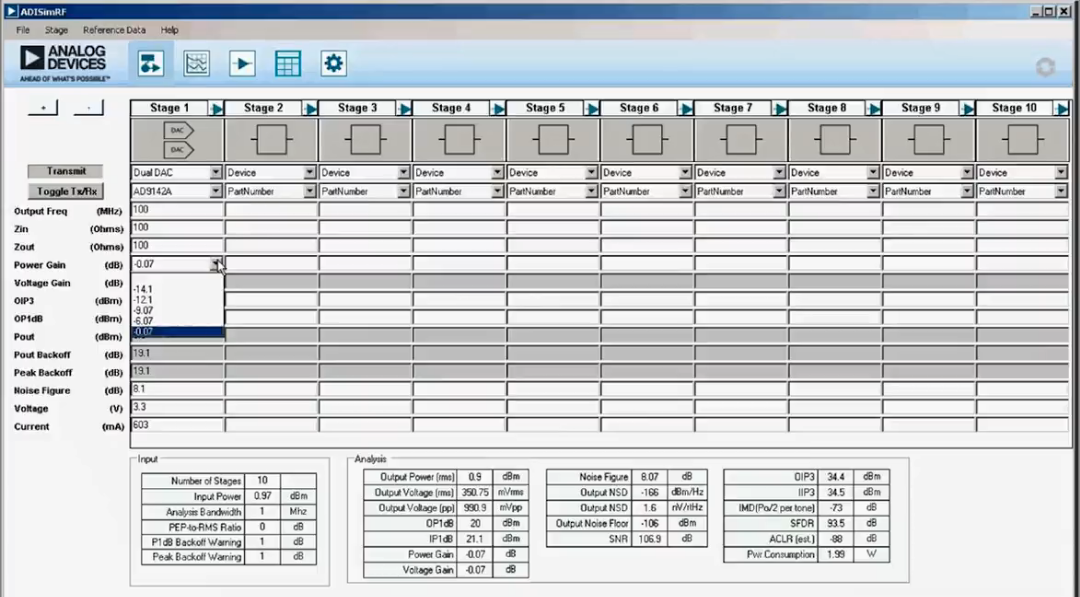The width and height of the screenshot is (1080, 597).
Task: Open the PartNumber dropdown in Stage 6
Action: click(685, 191)
